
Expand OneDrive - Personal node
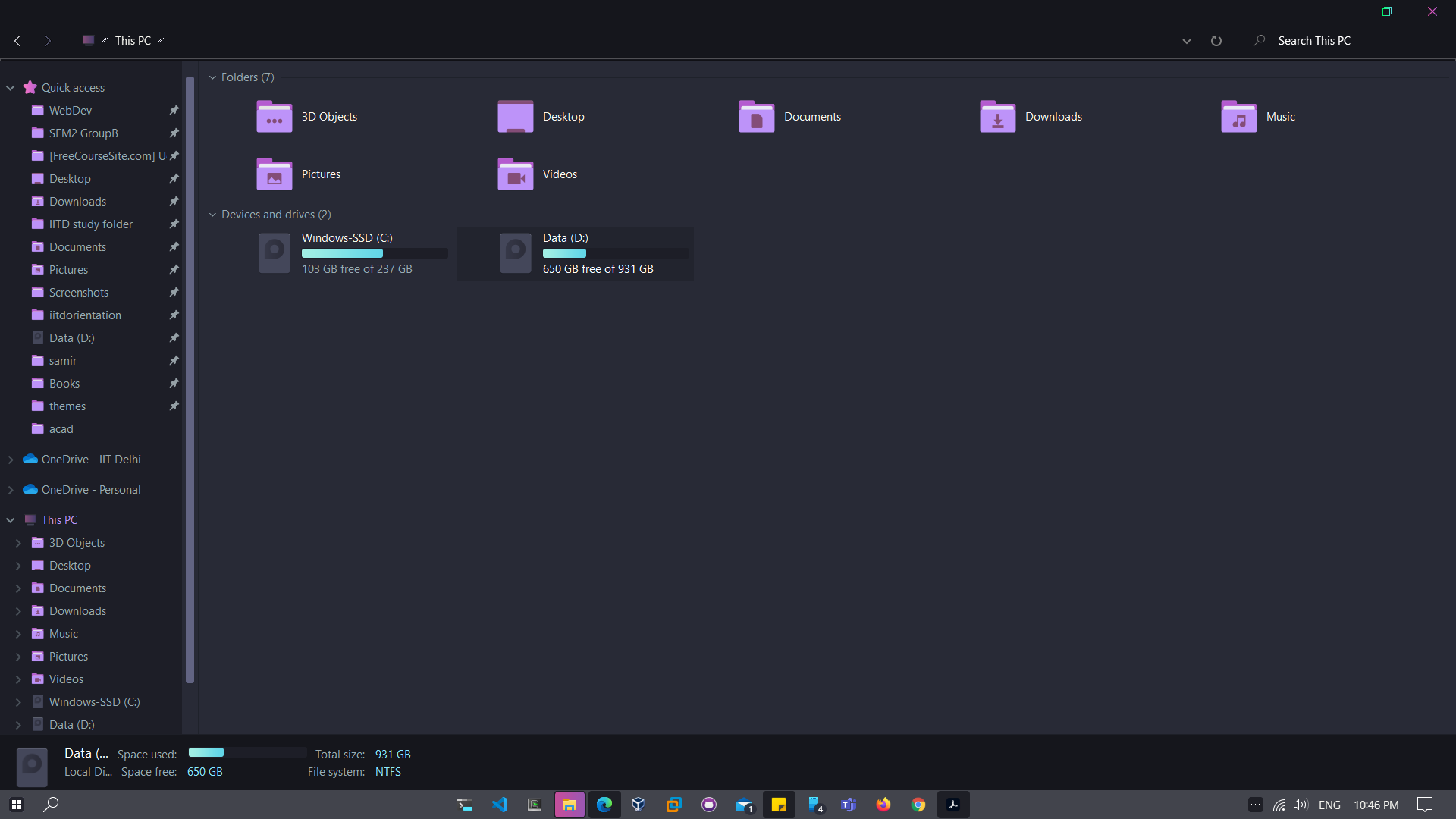coord(11,490)
